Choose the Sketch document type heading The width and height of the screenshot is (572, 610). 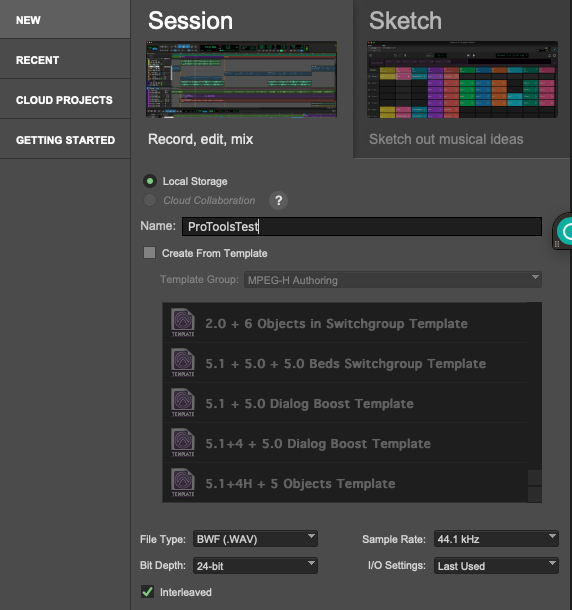point(405,21)
